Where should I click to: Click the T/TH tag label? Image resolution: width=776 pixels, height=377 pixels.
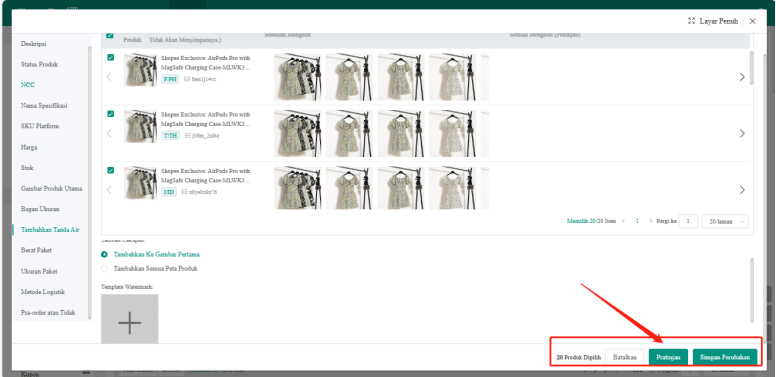pos(170,136)
